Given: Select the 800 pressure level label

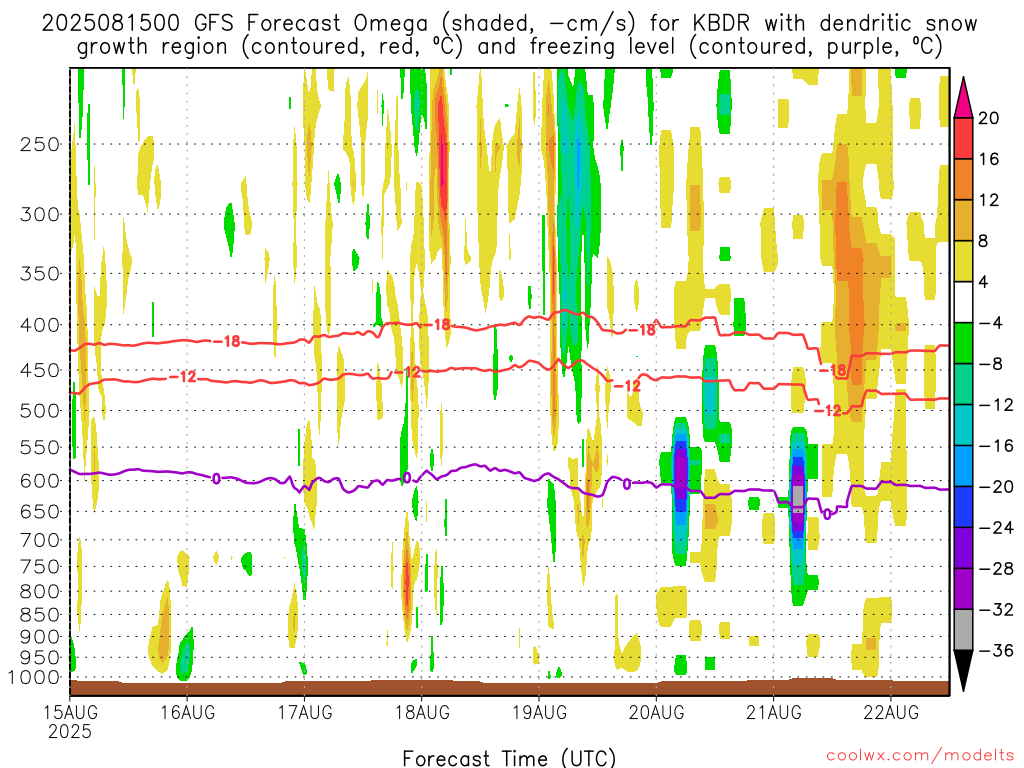Looking at the screenshot, I should pos(39,592).
